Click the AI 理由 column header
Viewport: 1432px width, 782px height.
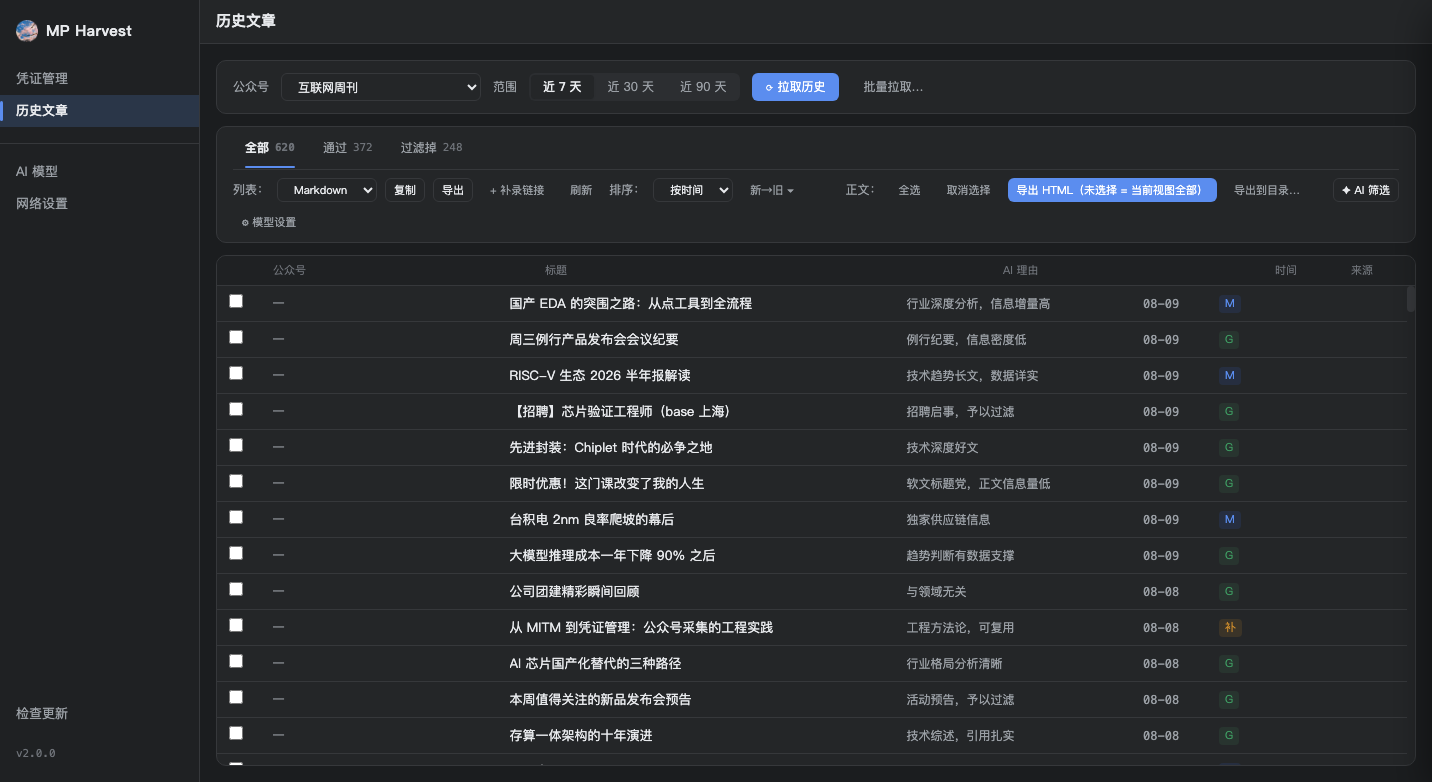coord(1021,271)
